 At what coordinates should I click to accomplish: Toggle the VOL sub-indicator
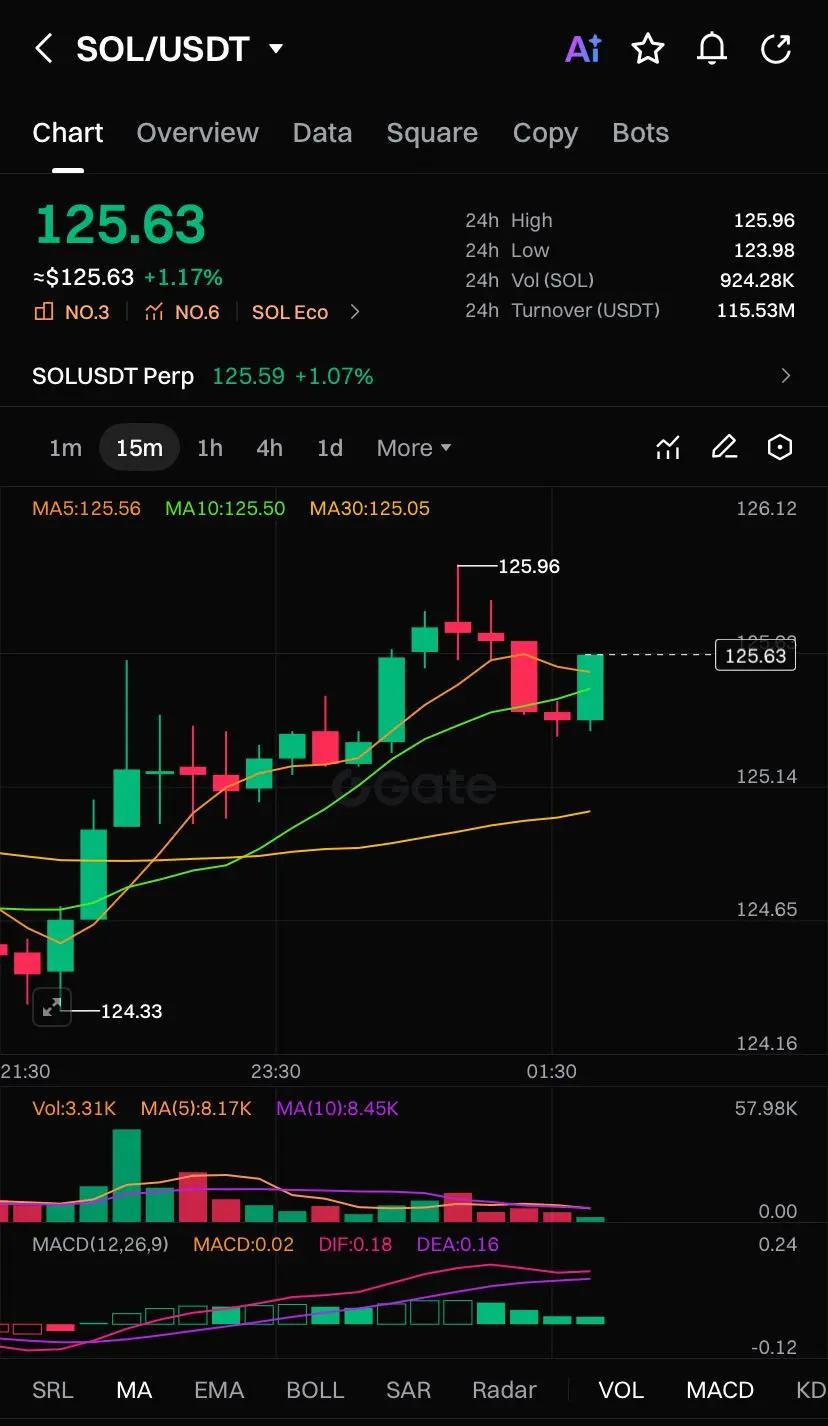point(621,1390)
